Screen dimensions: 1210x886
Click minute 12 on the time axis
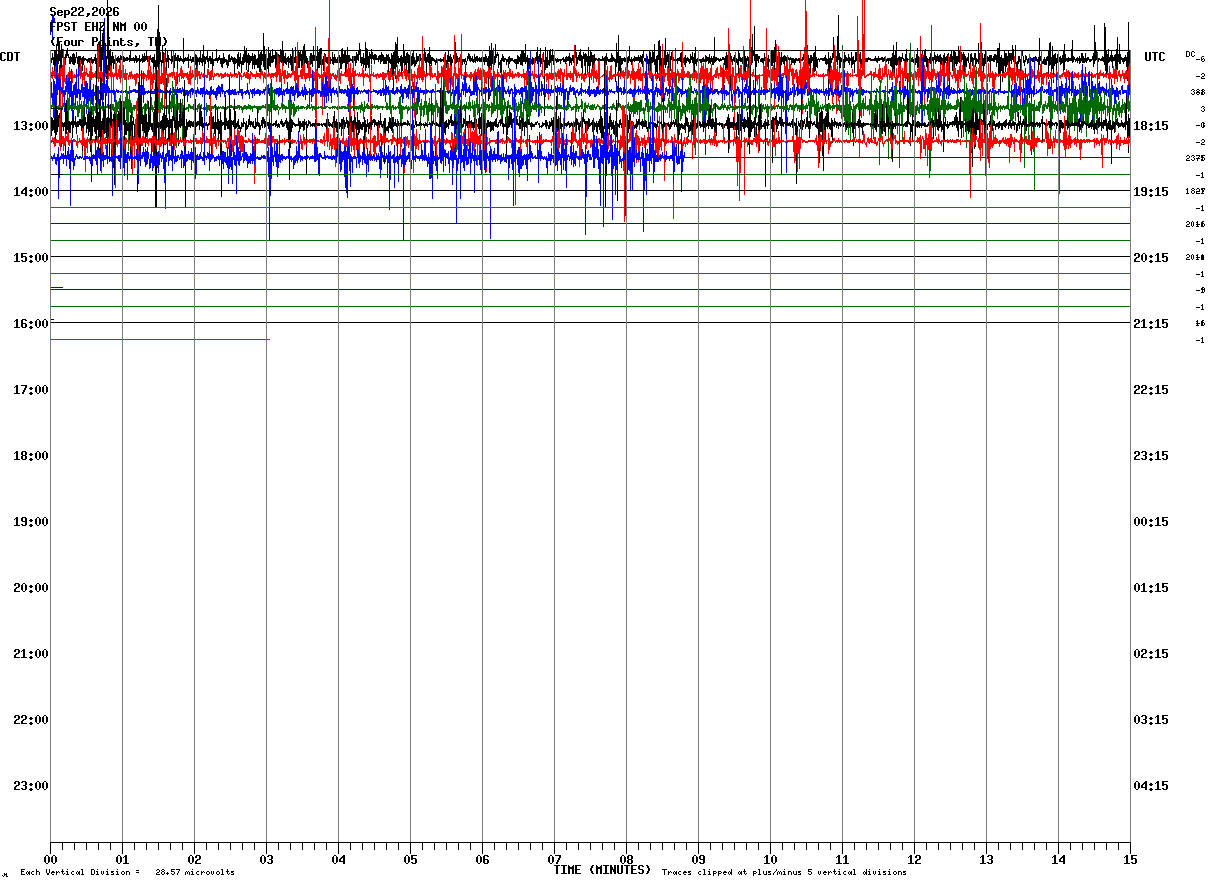click(914, 859)
